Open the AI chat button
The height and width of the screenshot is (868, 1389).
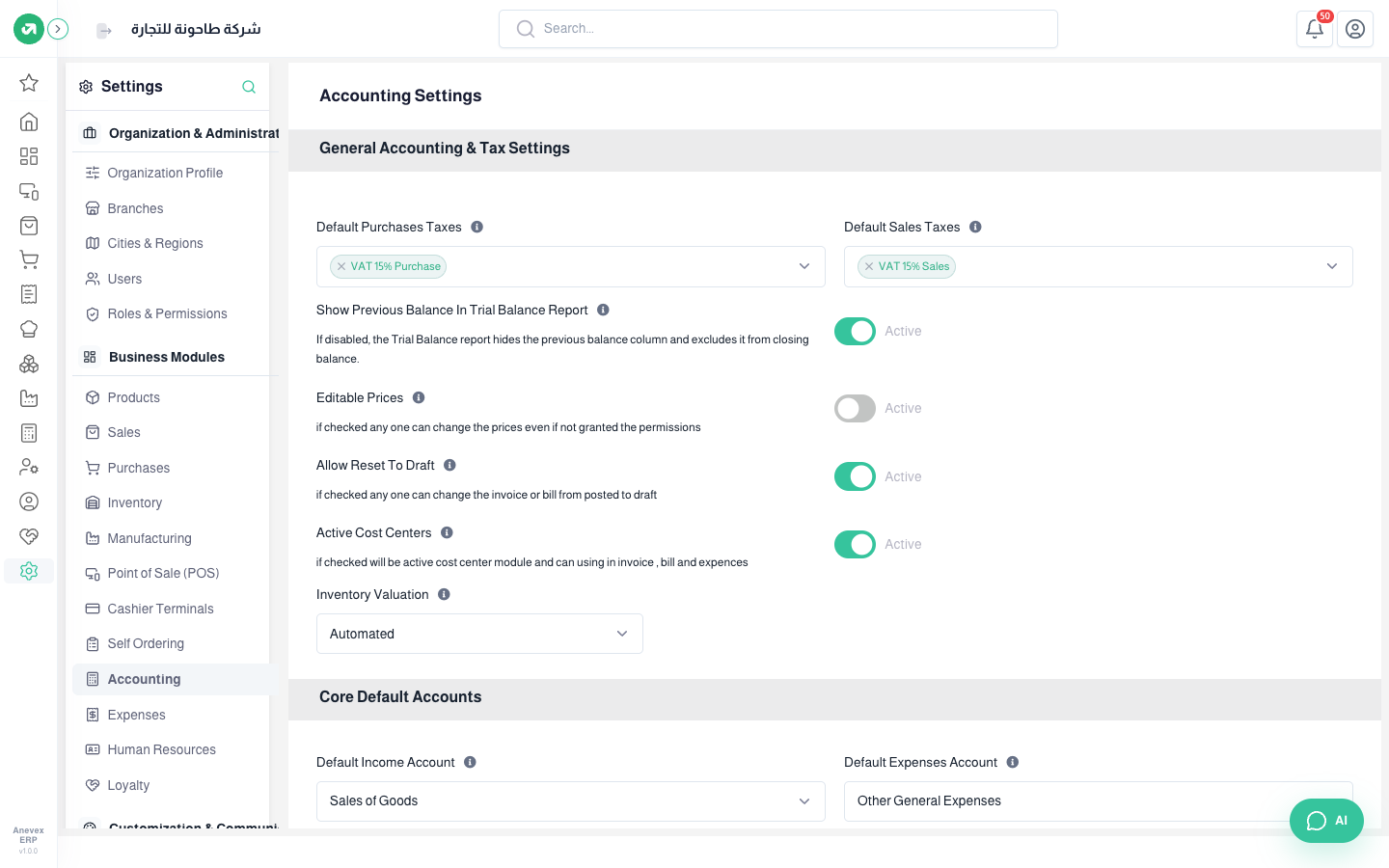[x=1326, y=821]
